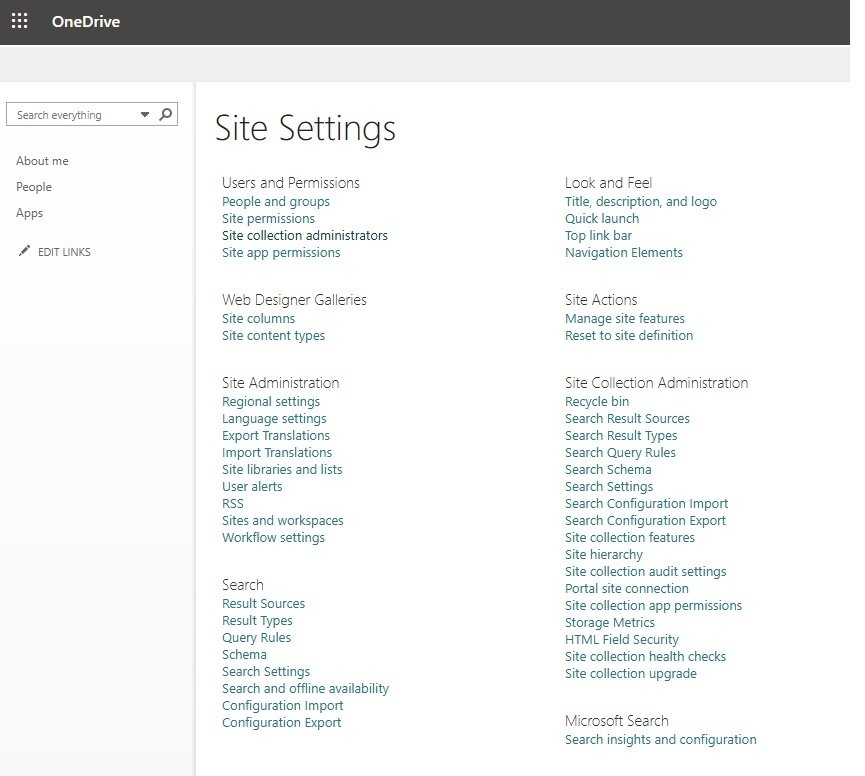Open RSS settings link

pyautogui.click(x=233, y=504)
